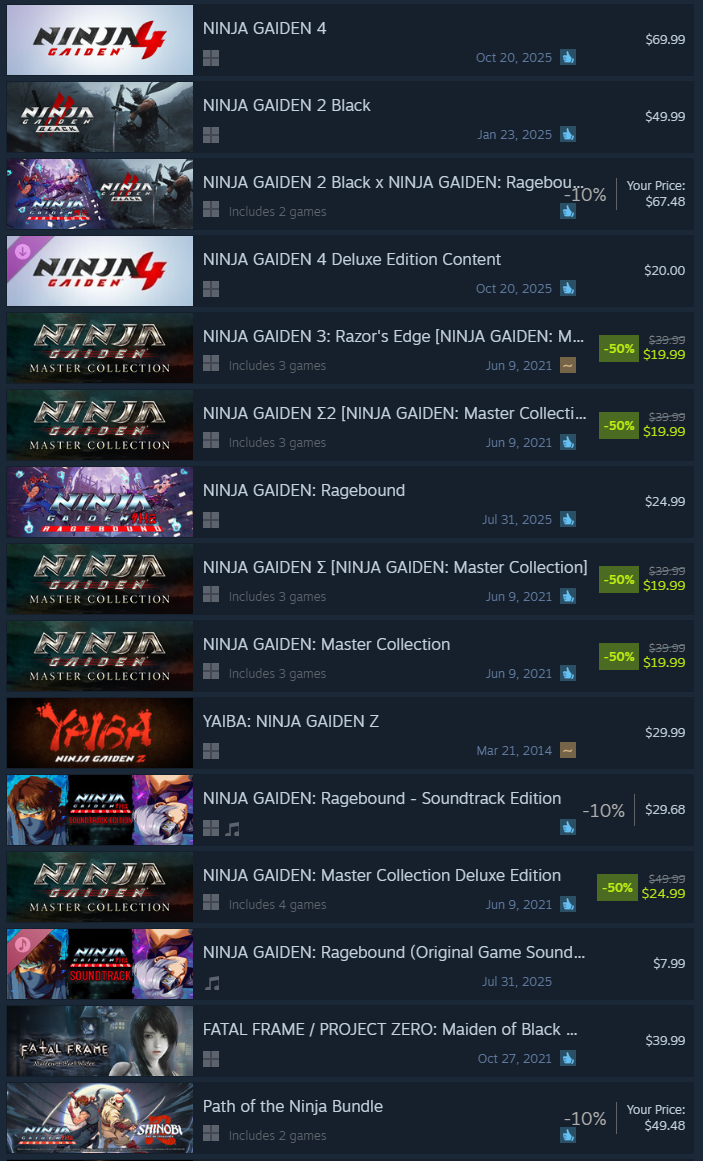Open the NINJA GAIDEN 2 Black title link
Viewport: 703px width, 1161px height.
pos(287,105)
